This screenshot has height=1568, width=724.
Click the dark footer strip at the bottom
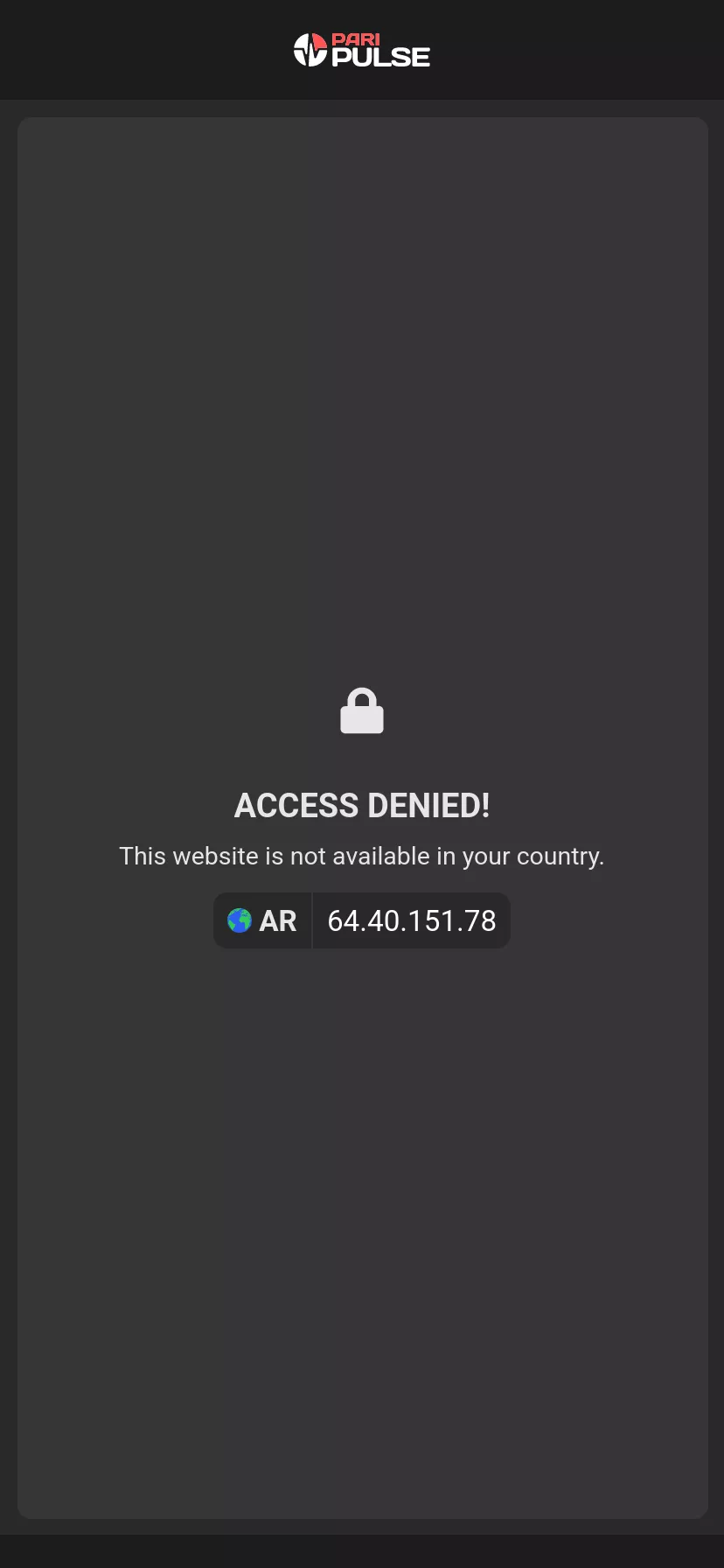(x=362, y=1551)
